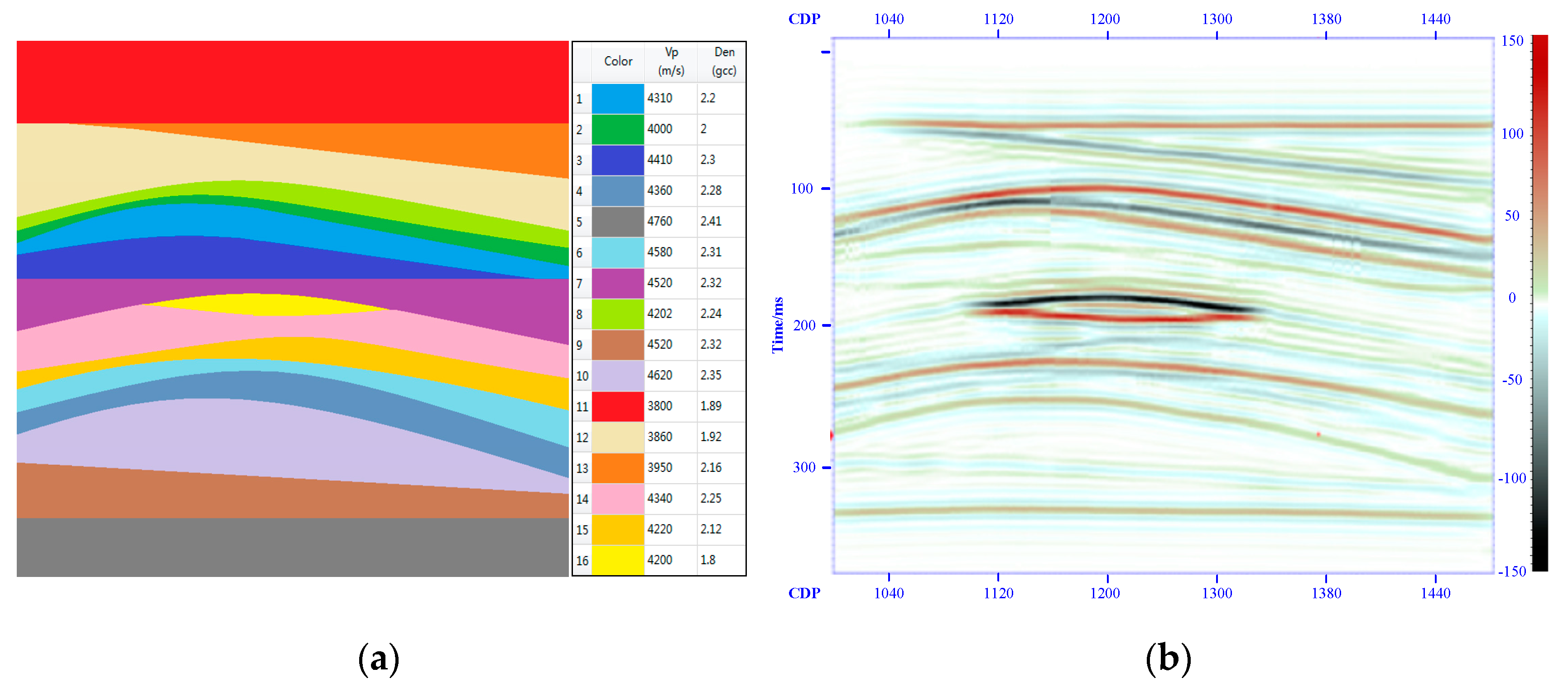Select the green swatch for layer 2
1568x688 pixels.
pyautogui.click(x=617, y=129)
